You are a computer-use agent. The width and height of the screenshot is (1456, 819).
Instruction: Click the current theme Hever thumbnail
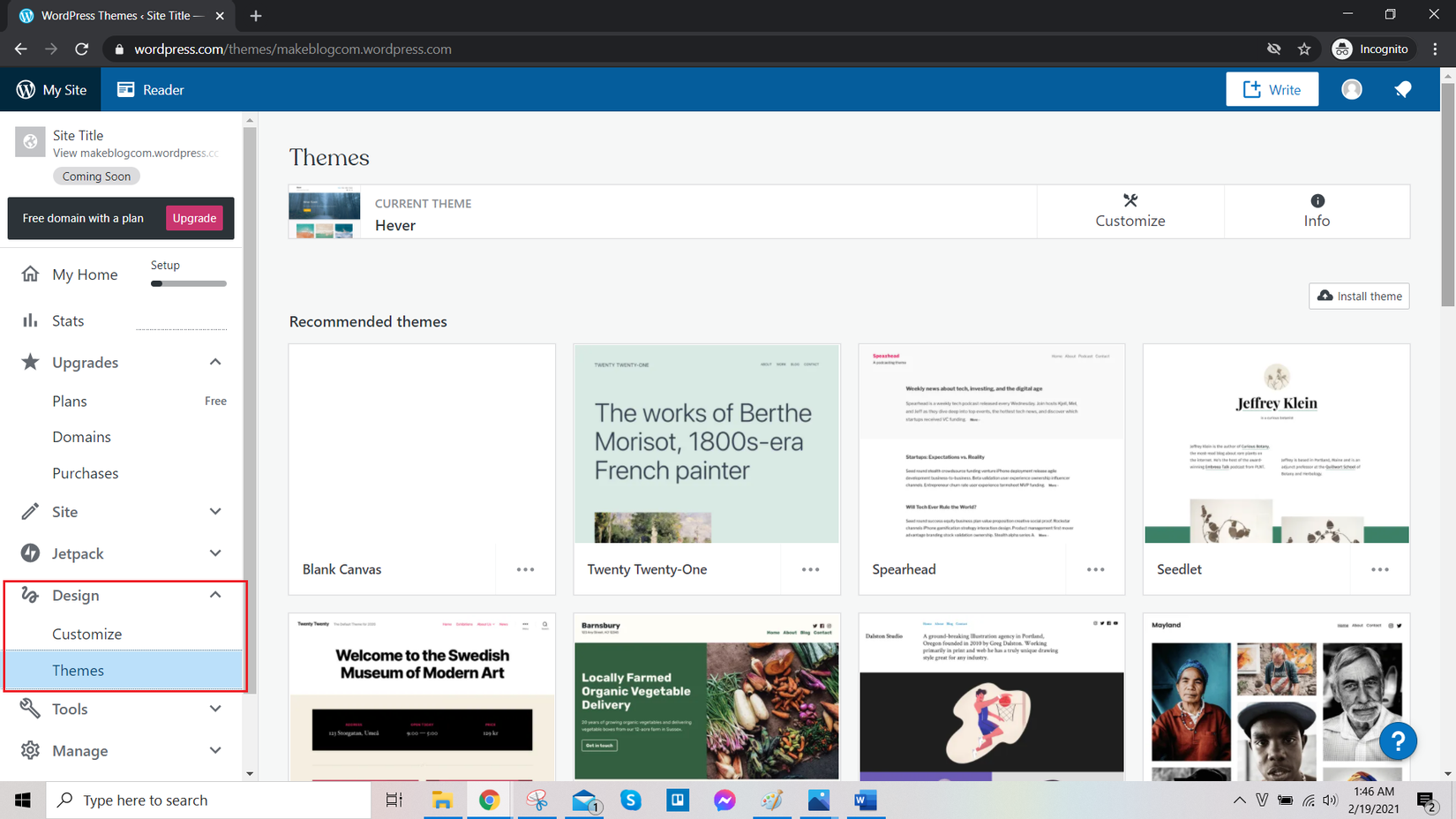pos(325,212)
